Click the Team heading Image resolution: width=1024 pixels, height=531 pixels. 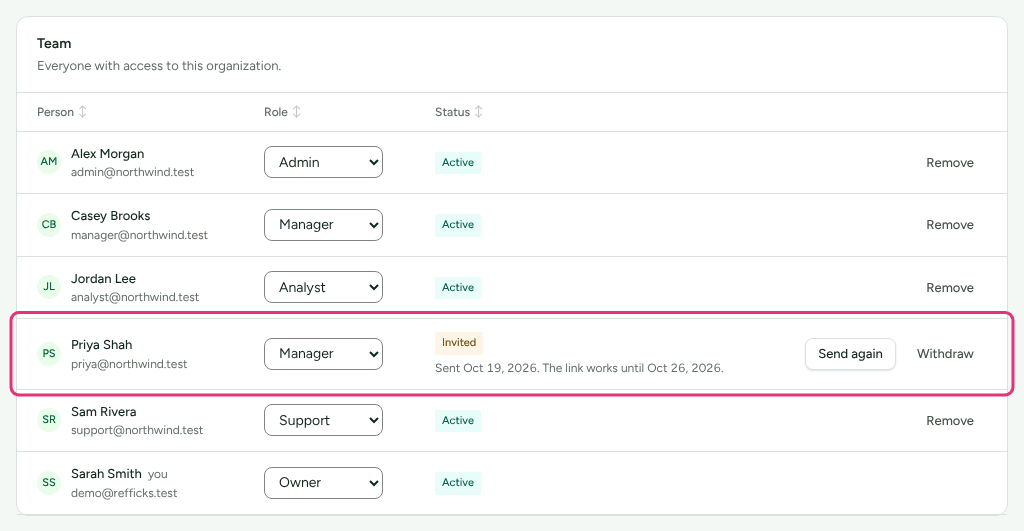tap(54, 44)
